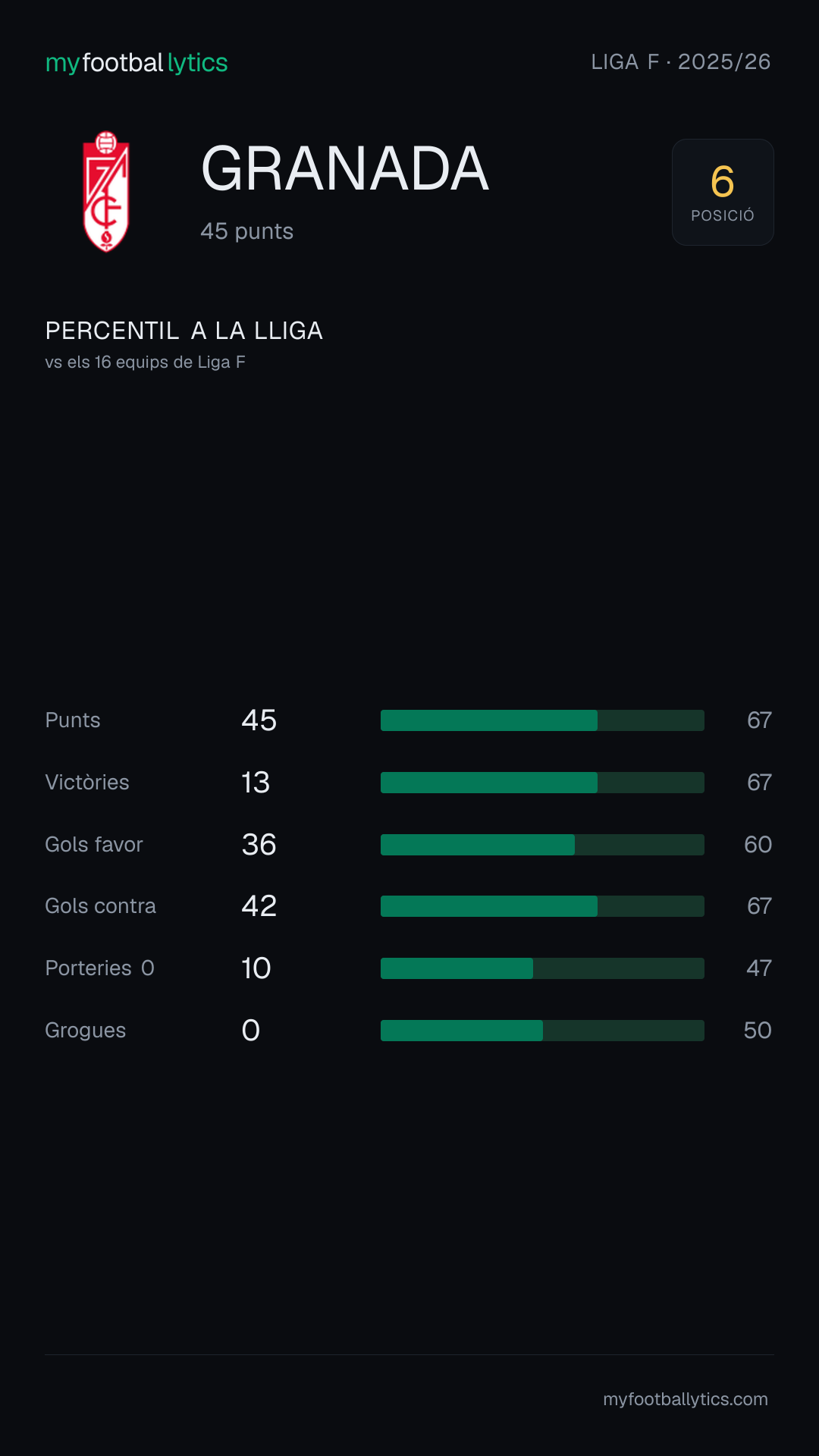
Task: Click the Gols favor percentile bar
Action: point(542,845)
